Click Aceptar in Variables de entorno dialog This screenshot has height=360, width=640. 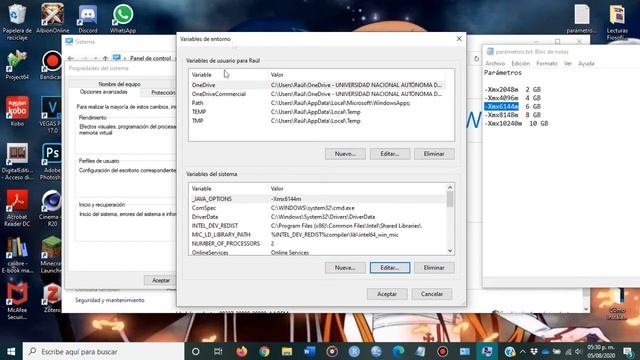387,294
